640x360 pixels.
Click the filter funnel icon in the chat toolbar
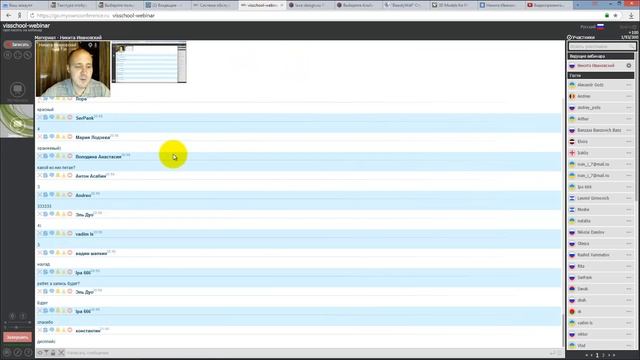point(47,352)
